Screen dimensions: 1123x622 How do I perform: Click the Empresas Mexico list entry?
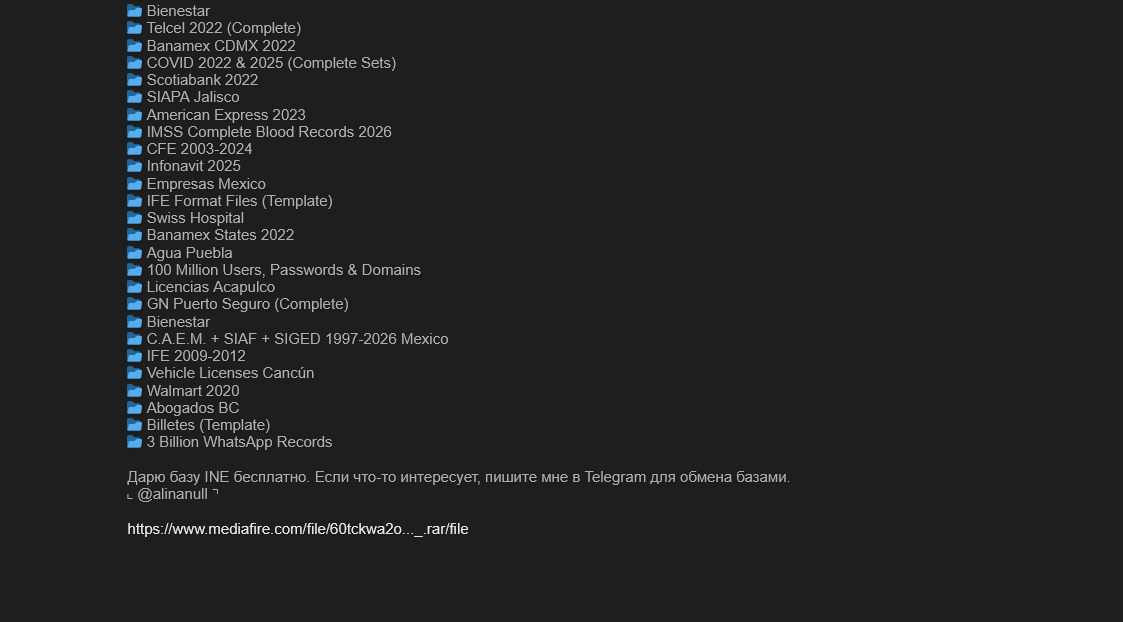coord(206,184)
